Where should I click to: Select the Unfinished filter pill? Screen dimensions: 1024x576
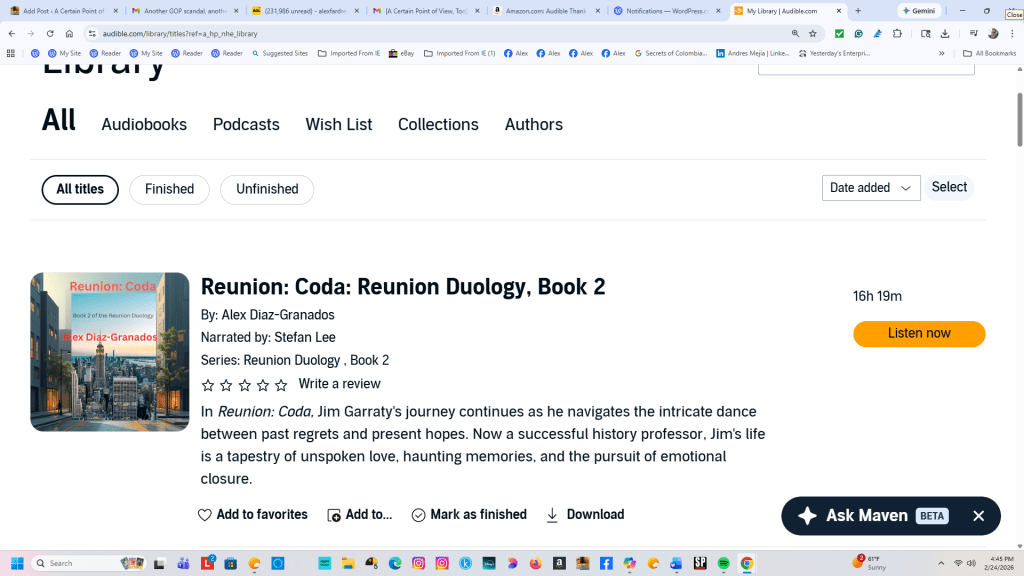point(267,189)
